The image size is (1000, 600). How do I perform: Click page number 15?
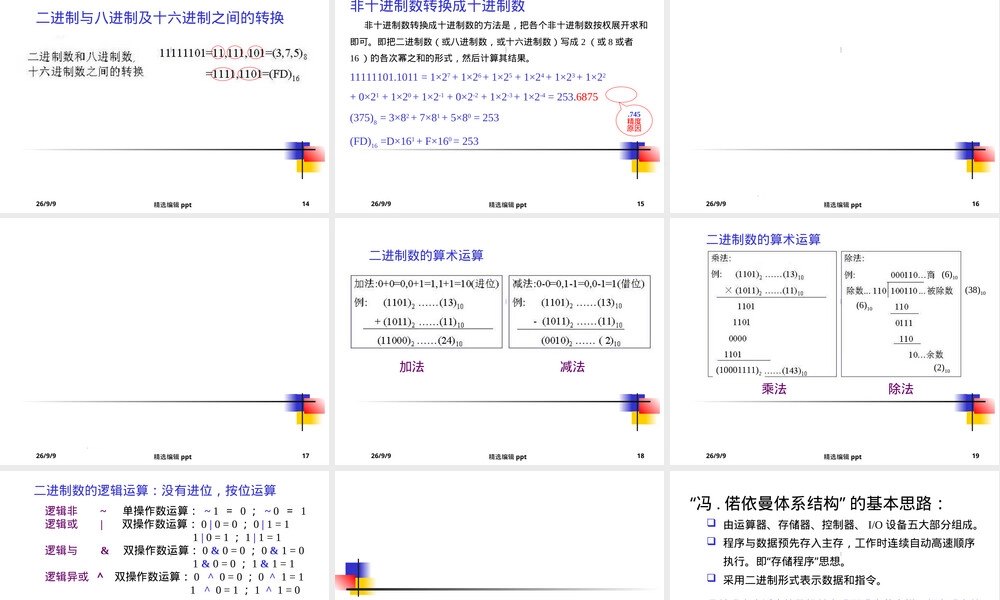pyautogui.click(x=640, y=204)
